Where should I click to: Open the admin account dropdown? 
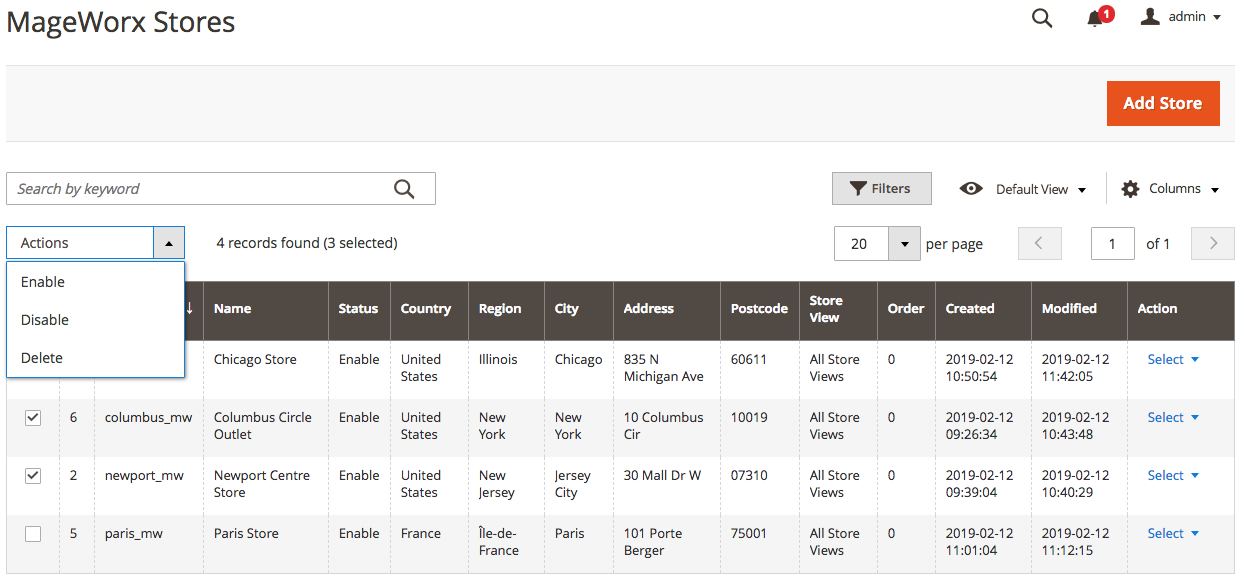tap(1181, 17)
